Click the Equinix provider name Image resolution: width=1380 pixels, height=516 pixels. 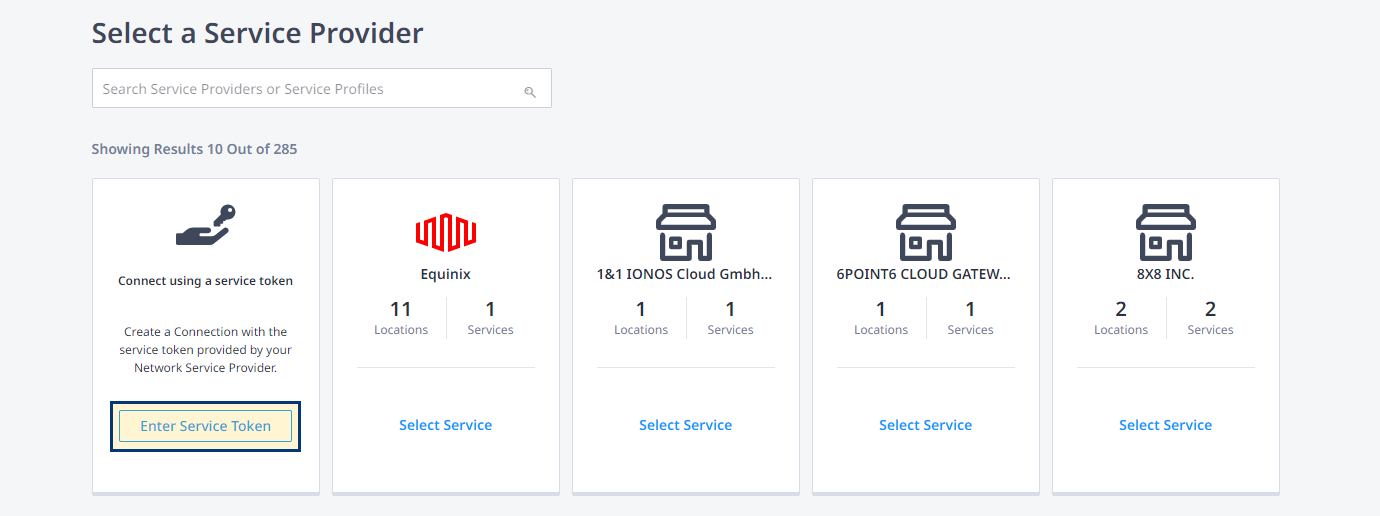click(446, 274)
